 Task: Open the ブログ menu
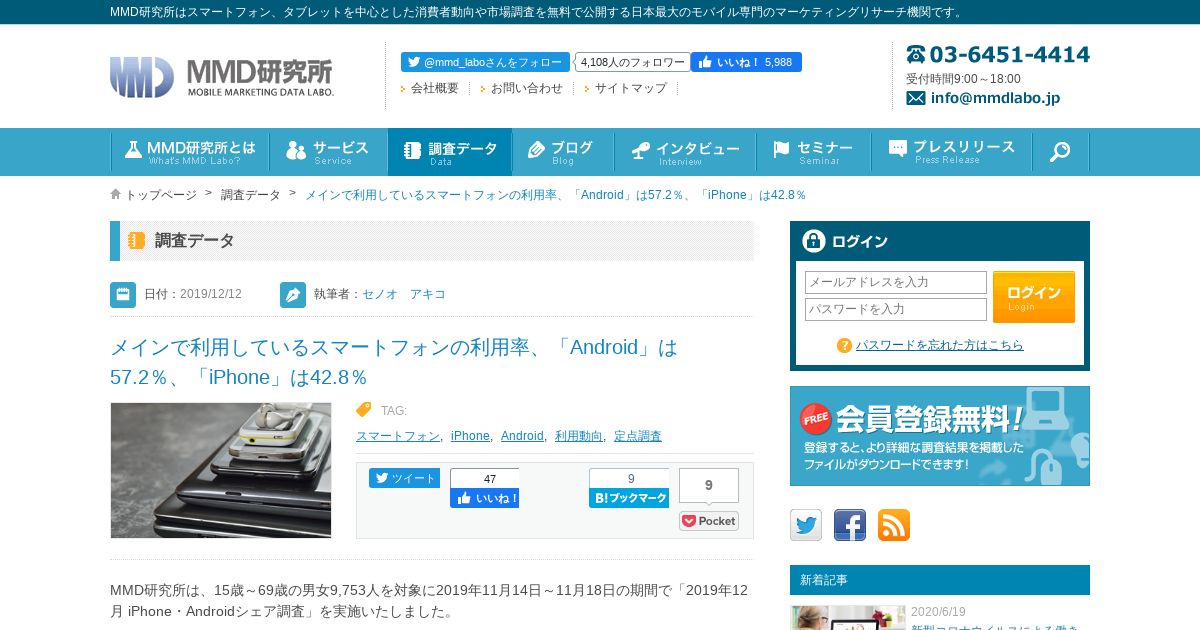563,152
